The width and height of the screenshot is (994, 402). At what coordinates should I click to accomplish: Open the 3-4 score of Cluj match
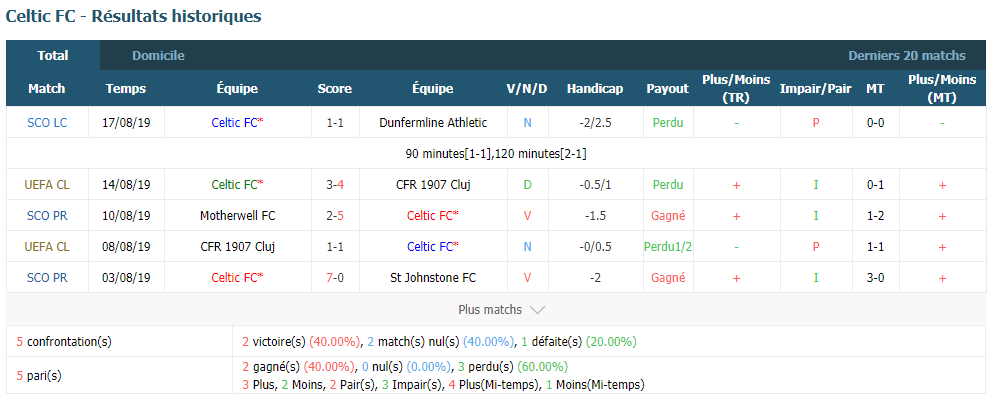pos(335,185)
